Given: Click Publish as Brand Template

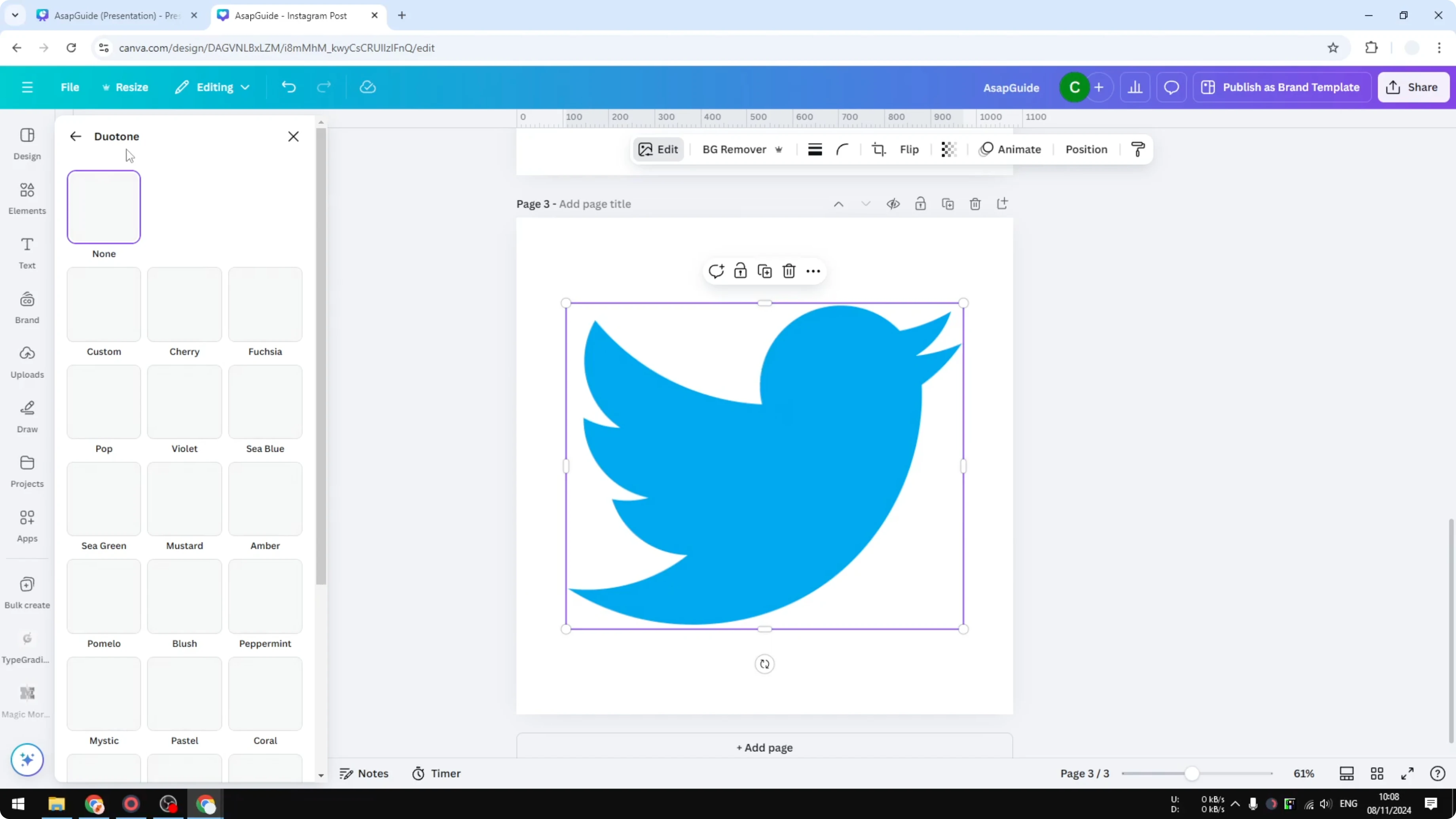Looking at the screenshot, I should [1282, 87].
